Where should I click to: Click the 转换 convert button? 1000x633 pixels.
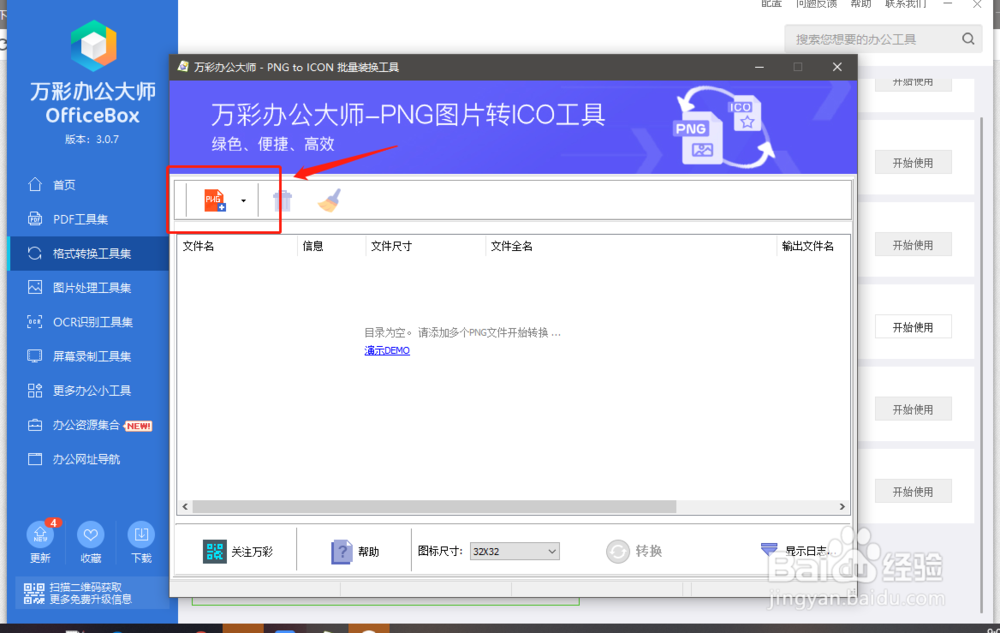tap(634, 551)
